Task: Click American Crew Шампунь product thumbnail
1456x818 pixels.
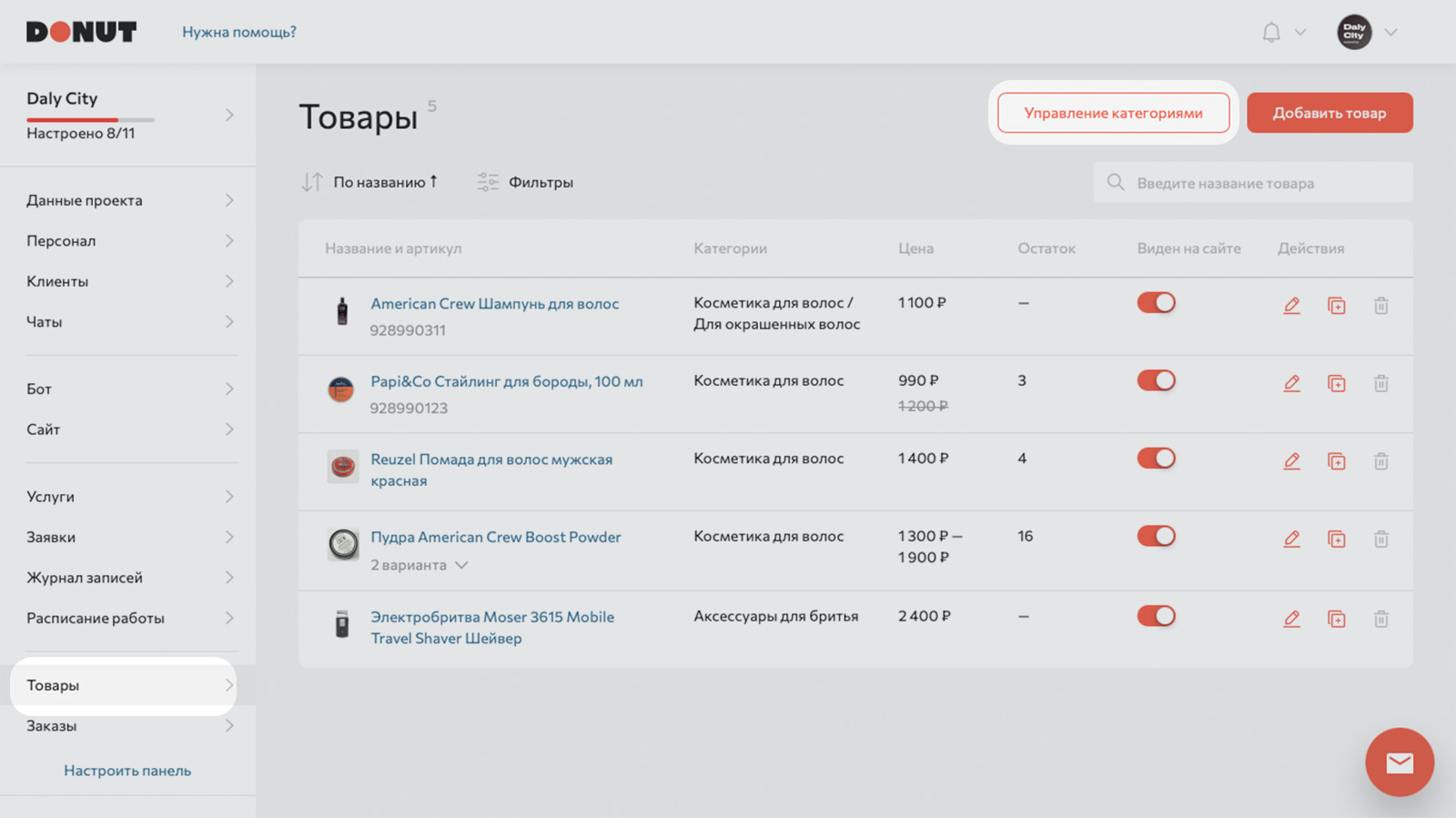Action: (x=342, y=311)
